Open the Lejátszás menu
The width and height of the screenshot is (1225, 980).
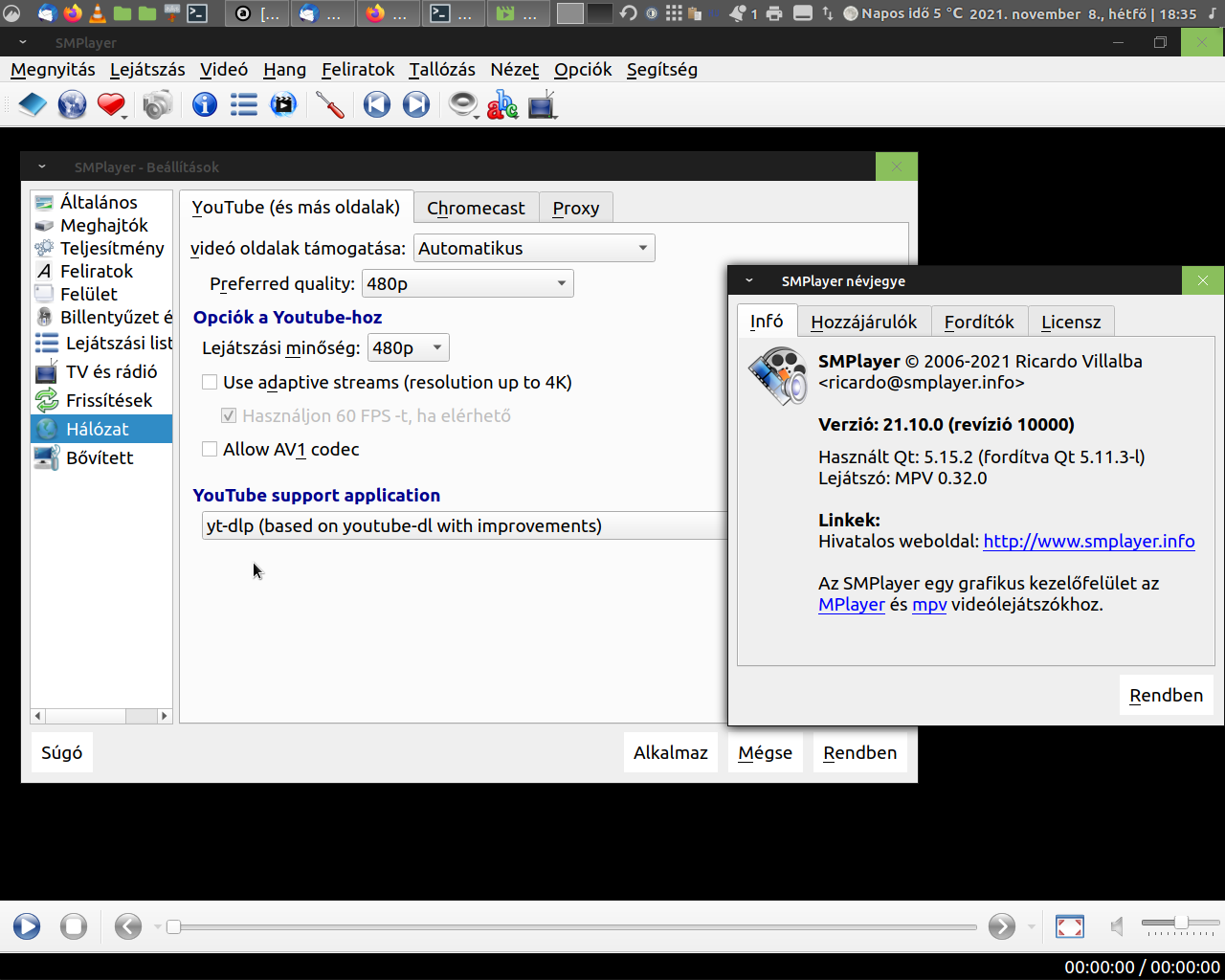(147, 69)
